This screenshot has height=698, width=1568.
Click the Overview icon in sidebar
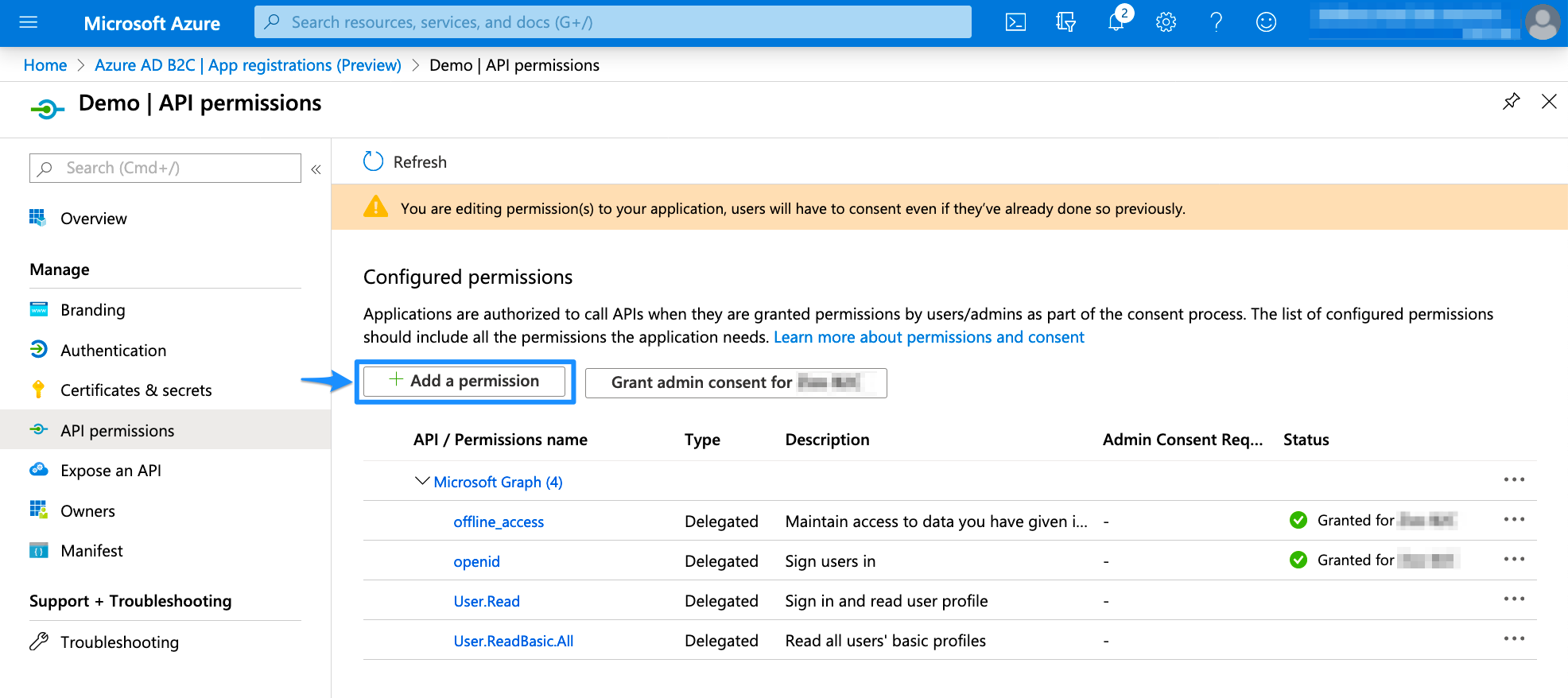pyautogui.click(x=38, y=218)
